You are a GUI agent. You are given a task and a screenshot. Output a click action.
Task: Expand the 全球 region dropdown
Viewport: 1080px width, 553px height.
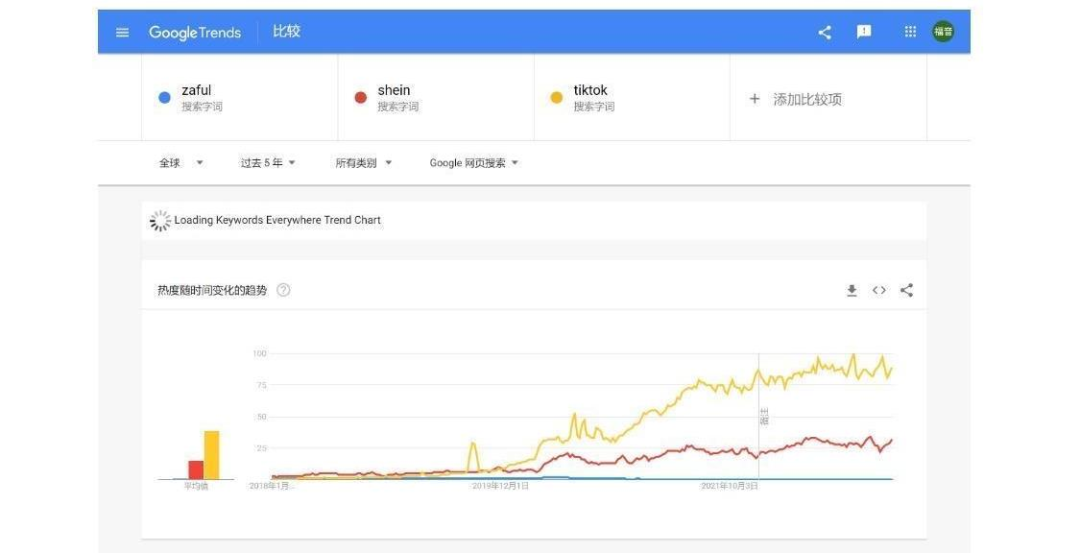181,163
